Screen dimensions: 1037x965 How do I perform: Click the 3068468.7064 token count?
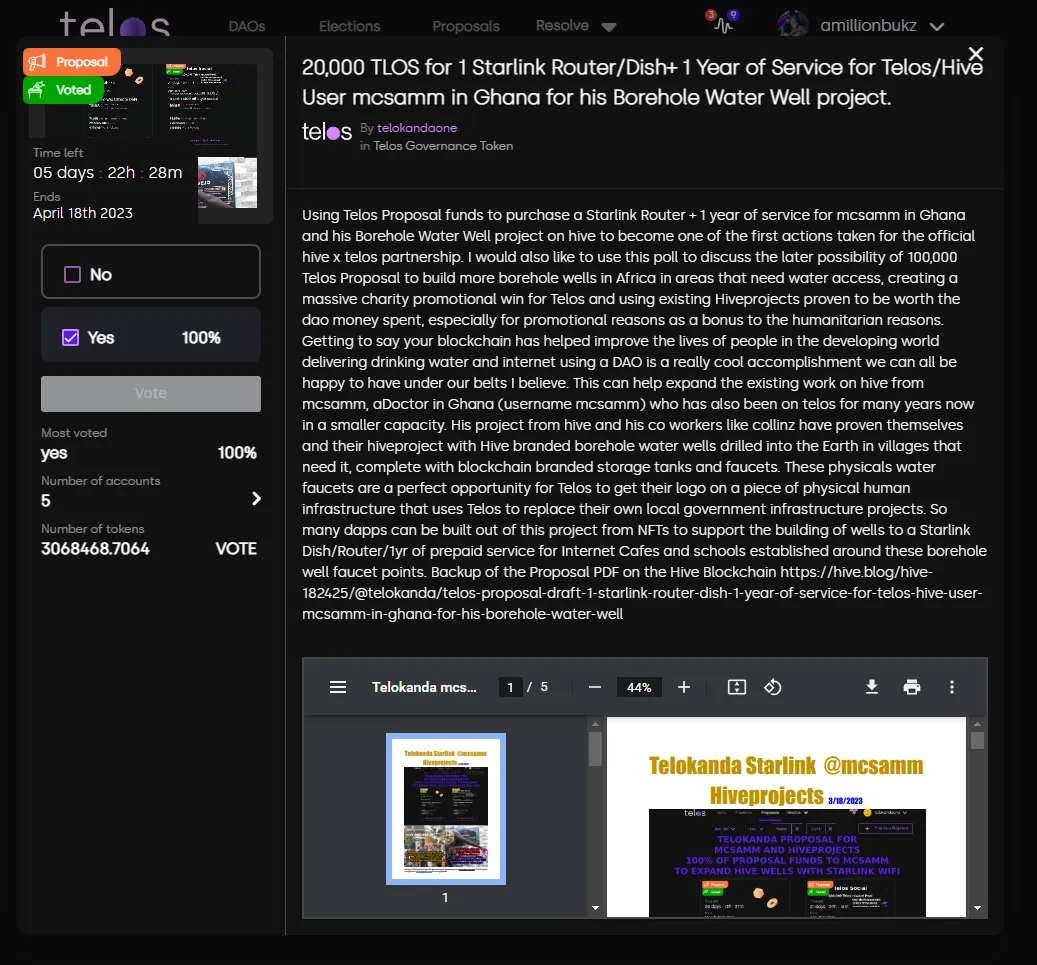(95, 548)
